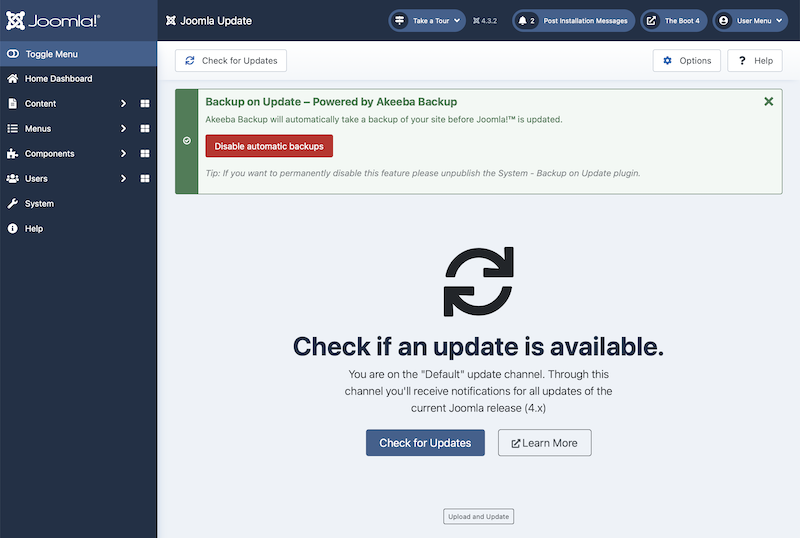Click the question mark icon in the Help button
Viewport: 800px width, 538px height.
click(x=742, y=61)
